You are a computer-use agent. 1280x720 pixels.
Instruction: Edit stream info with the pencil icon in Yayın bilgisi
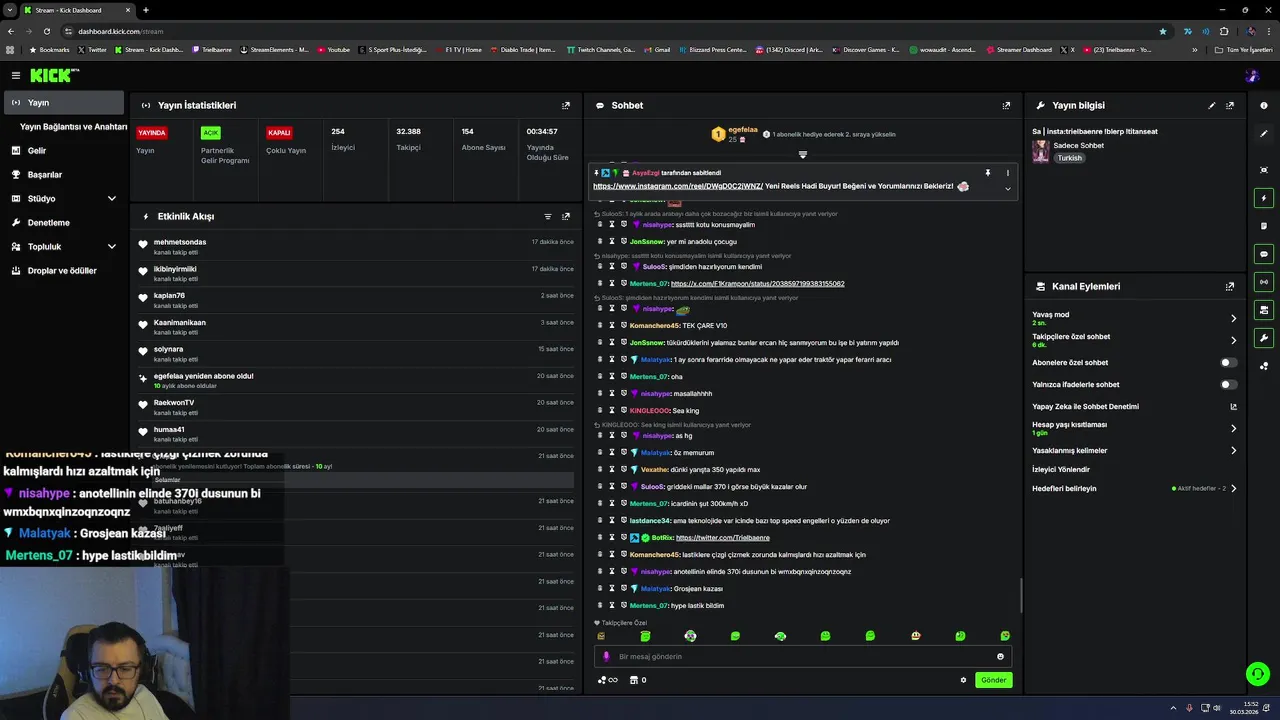tap(1212, 105)
